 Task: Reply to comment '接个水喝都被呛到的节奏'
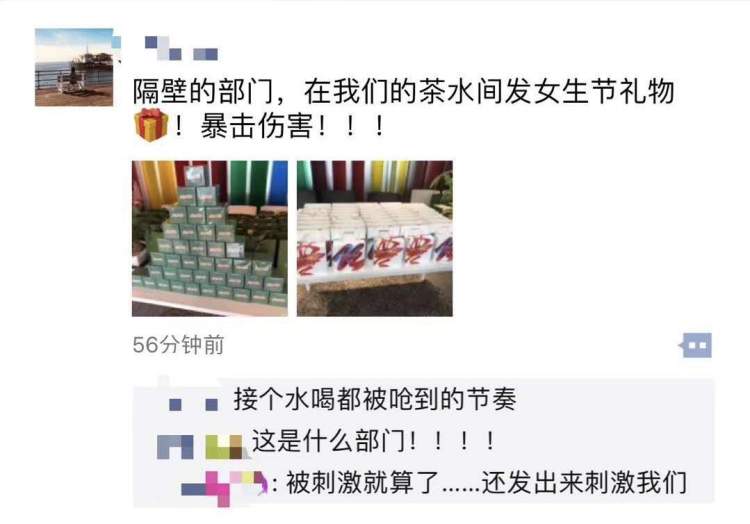(x=375, y=400)
